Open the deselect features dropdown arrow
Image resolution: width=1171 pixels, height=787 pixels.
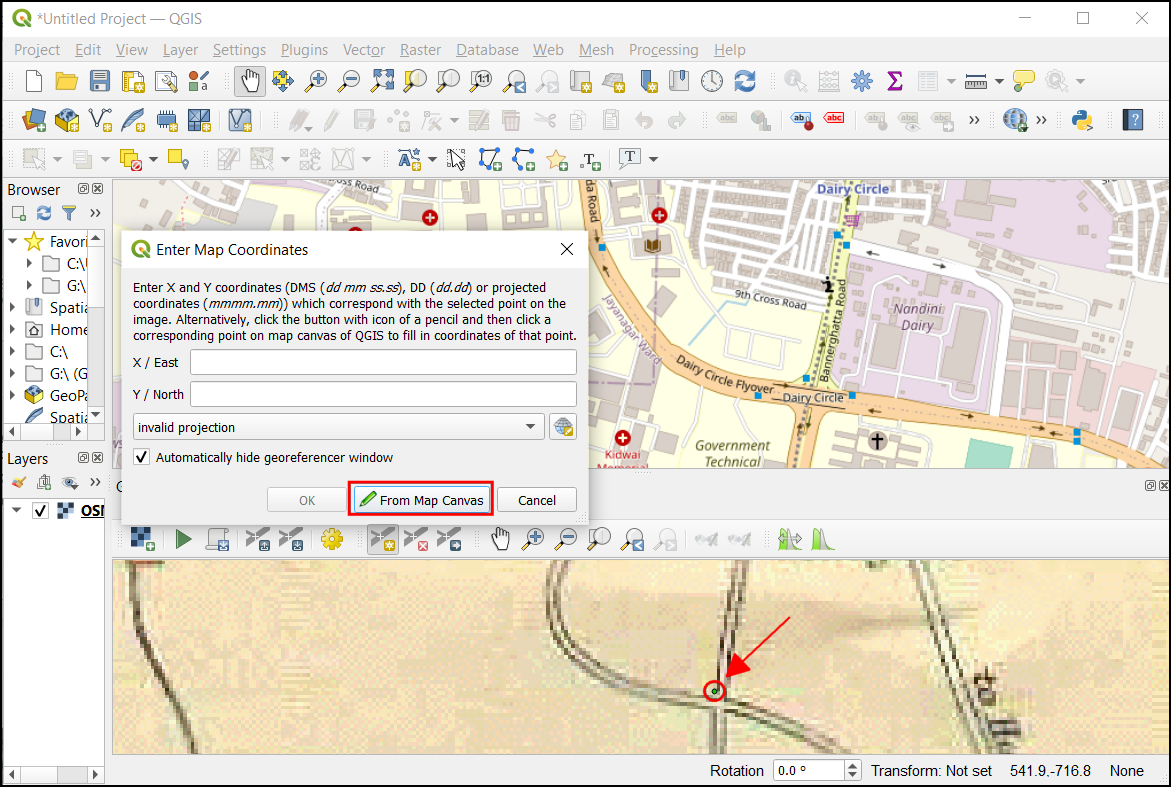(153, 158)
